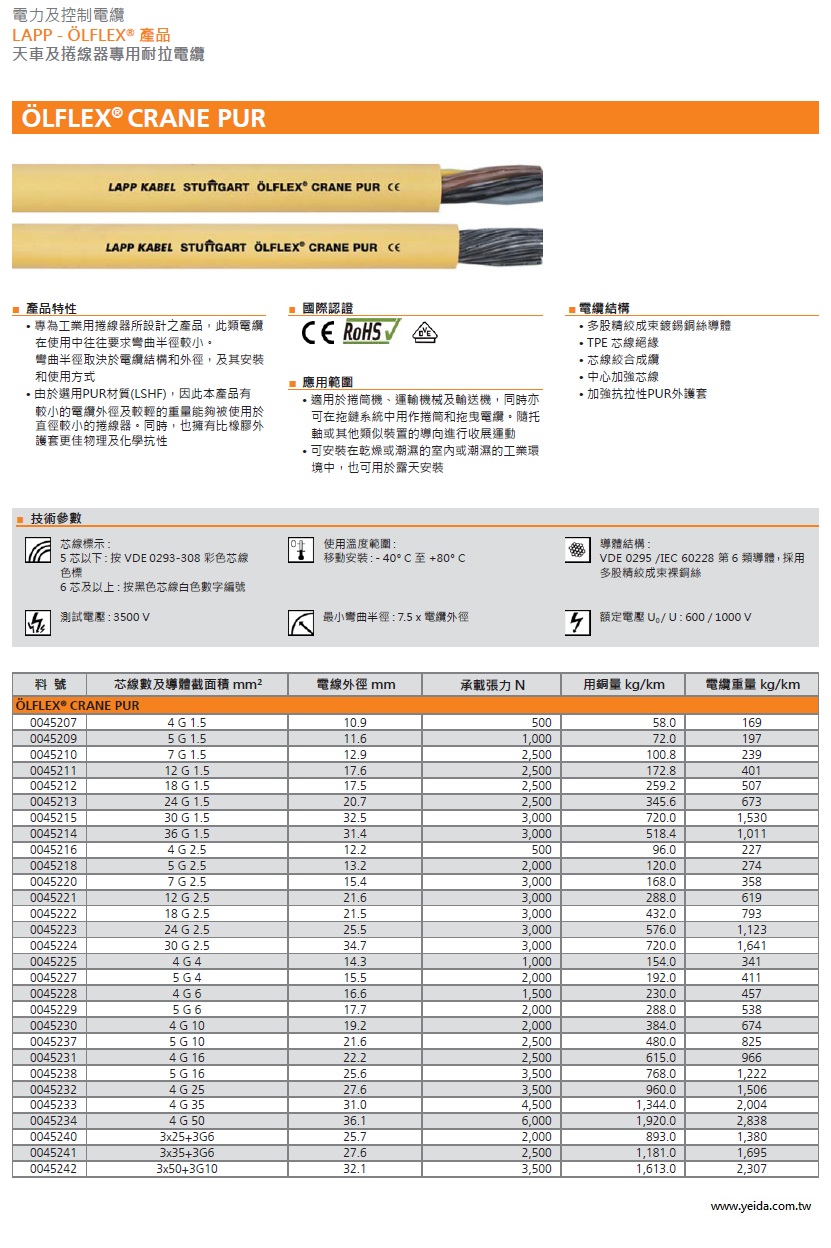Image resolution: width=831 pixels, height=1248 pixels.
Task: Click the 芯線數及導體截面積 mm² column header
Action: click(187, 684)
